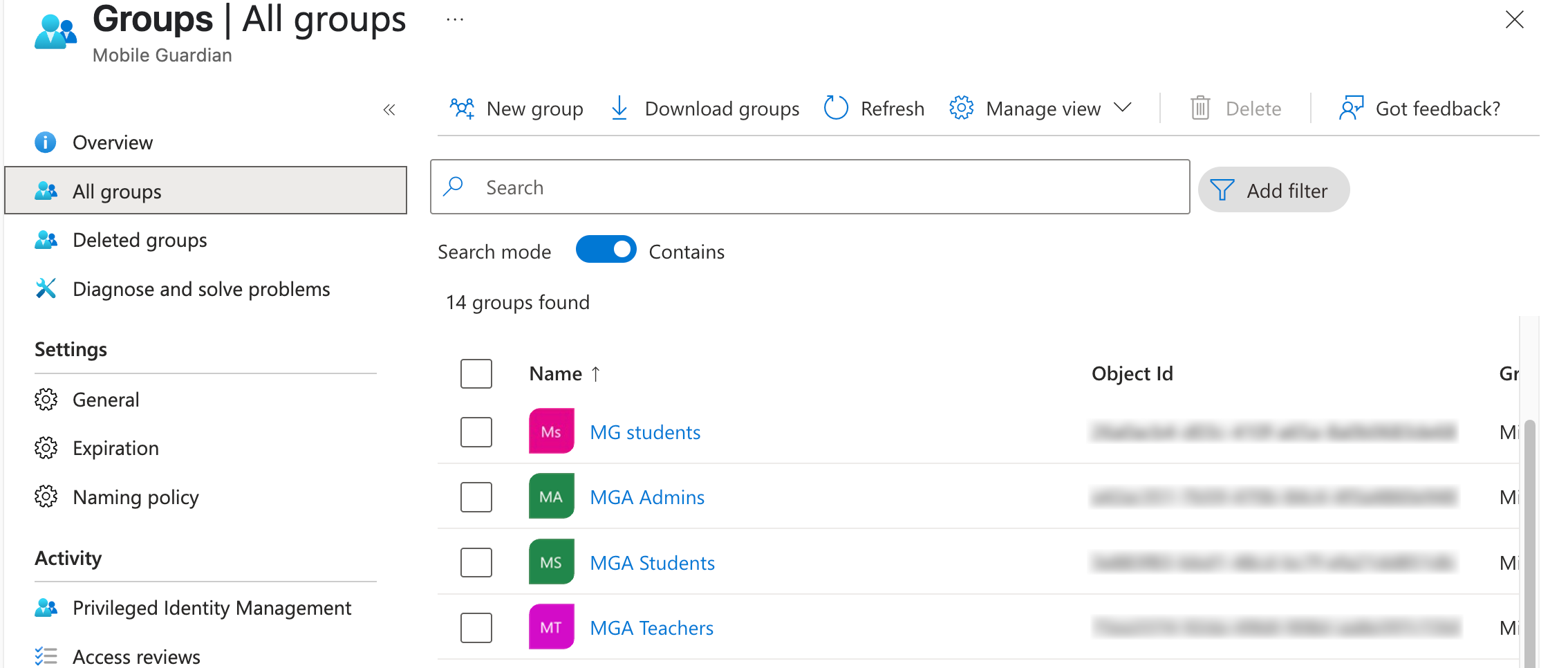This screenshot has height=668, width=1568.
Task: Open the MGA Teachers group link
Action: click(x=651, y=628)
